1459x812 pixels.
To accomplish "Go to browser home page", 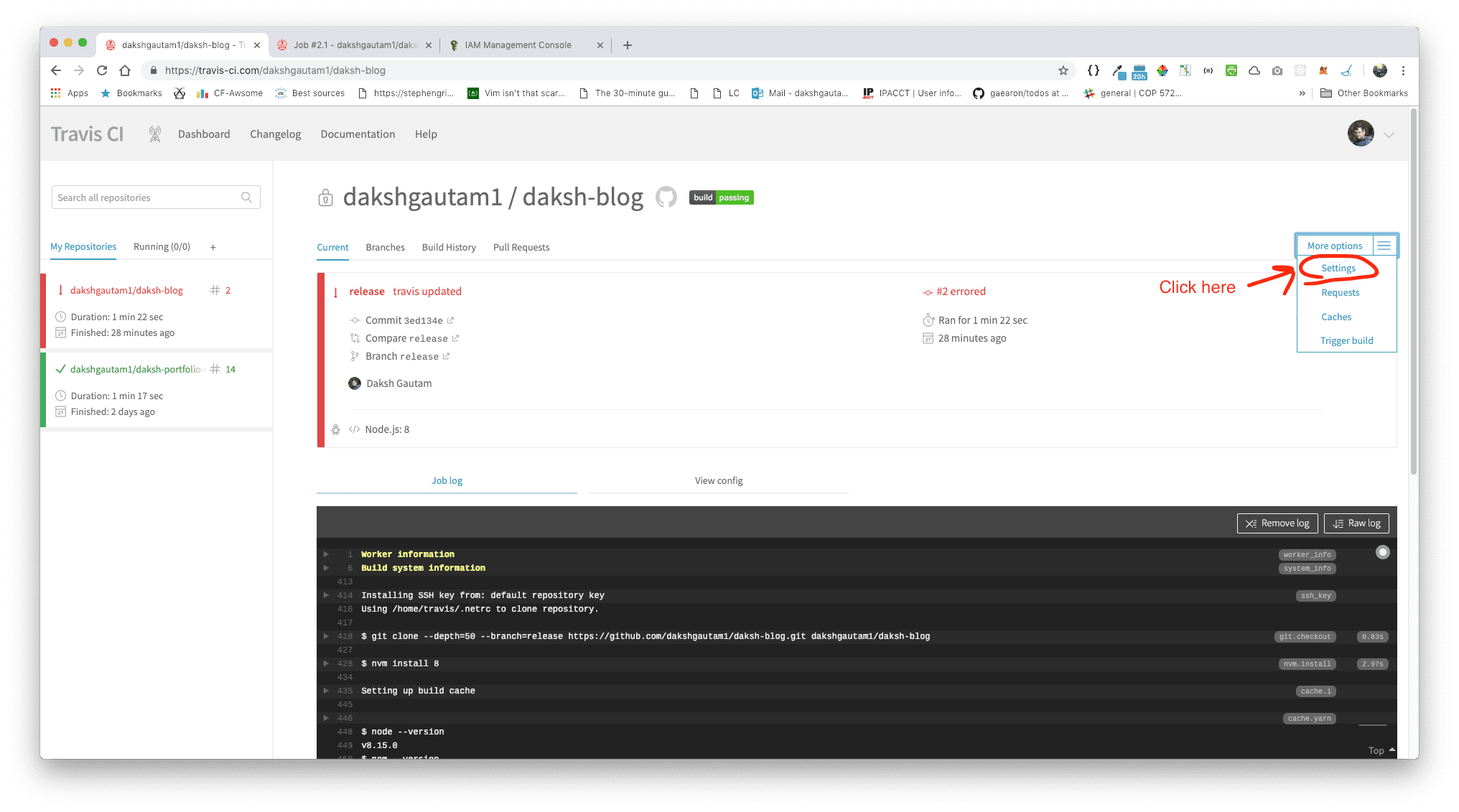I will pos(125,70).
